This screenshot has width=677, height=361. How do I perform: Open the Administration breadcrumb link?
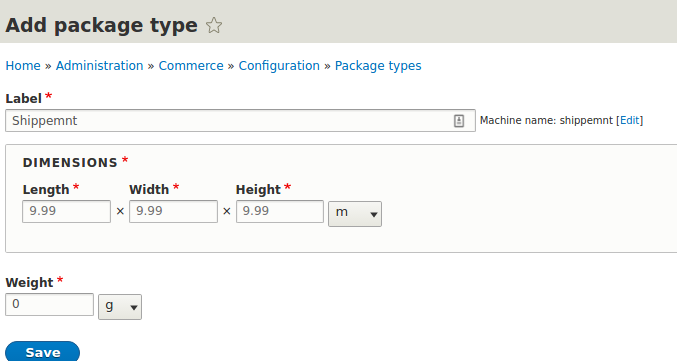coord(99,66)
